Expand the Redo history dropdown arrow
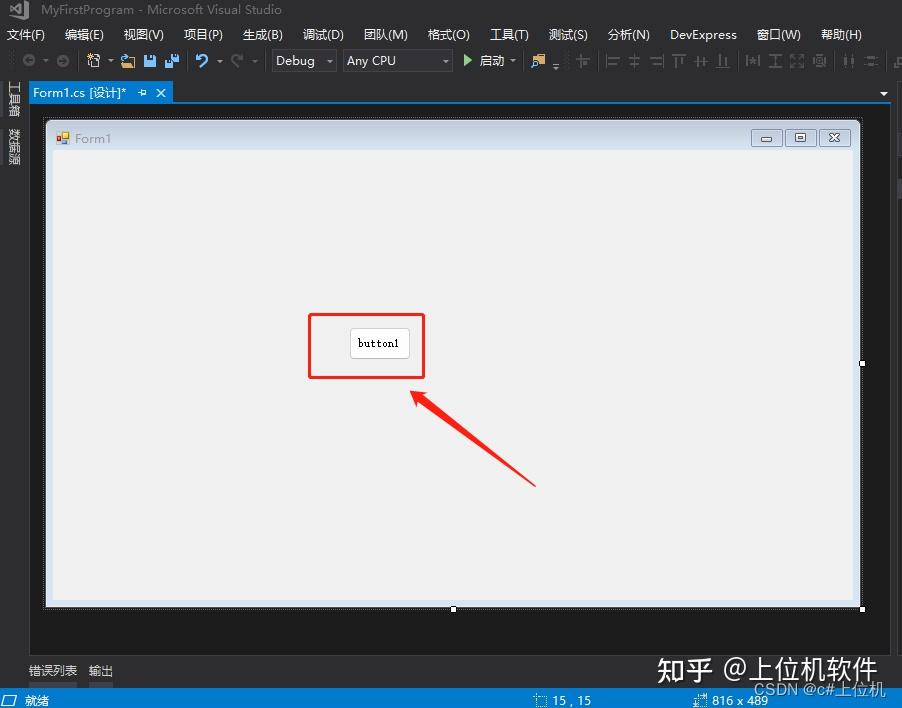This screenshot has height=708, width=902. coord(255,60)
